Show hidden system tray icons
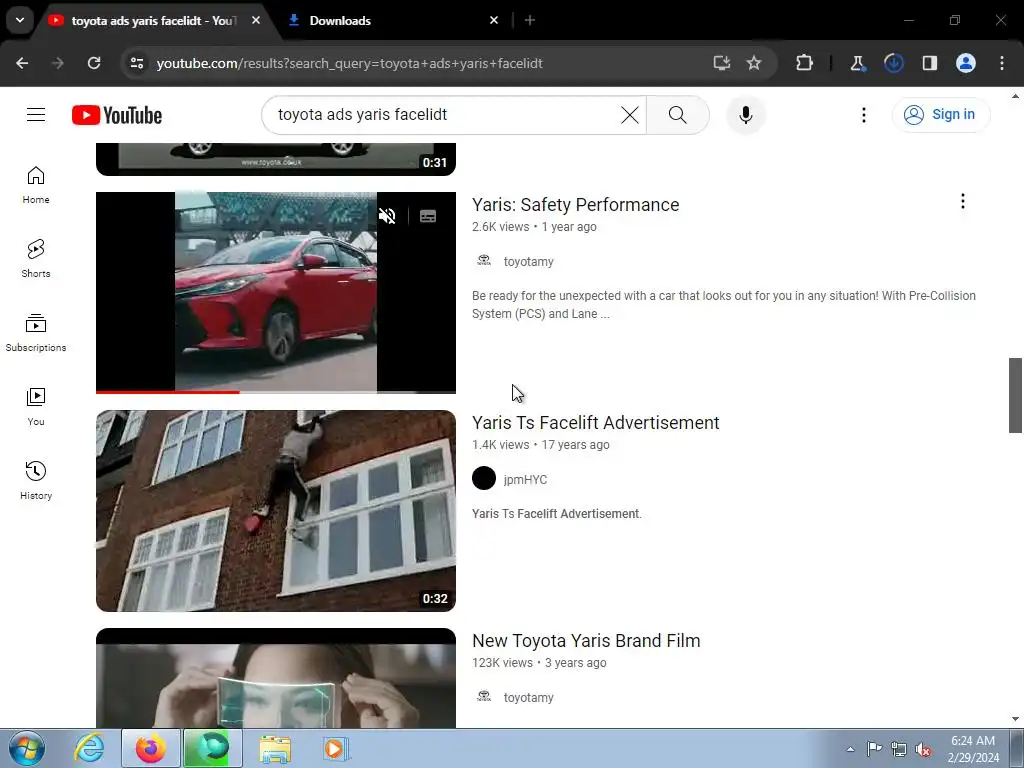Image resolution: width=1024 pixels, height=768 pixels. pos(850,750)
